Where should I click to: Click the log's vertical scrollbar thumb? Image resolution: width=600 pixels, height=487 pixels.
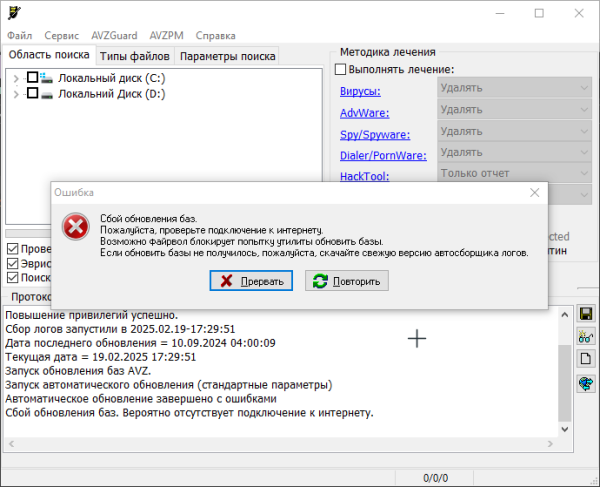tap(565, 383)
